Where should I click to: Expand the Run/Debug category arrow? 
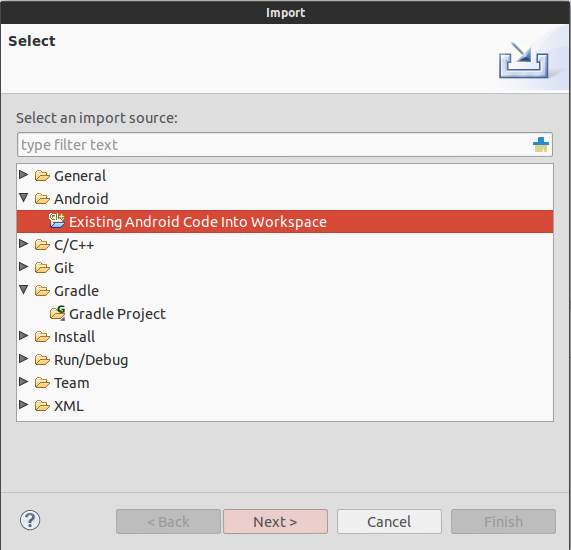(24, 358)
